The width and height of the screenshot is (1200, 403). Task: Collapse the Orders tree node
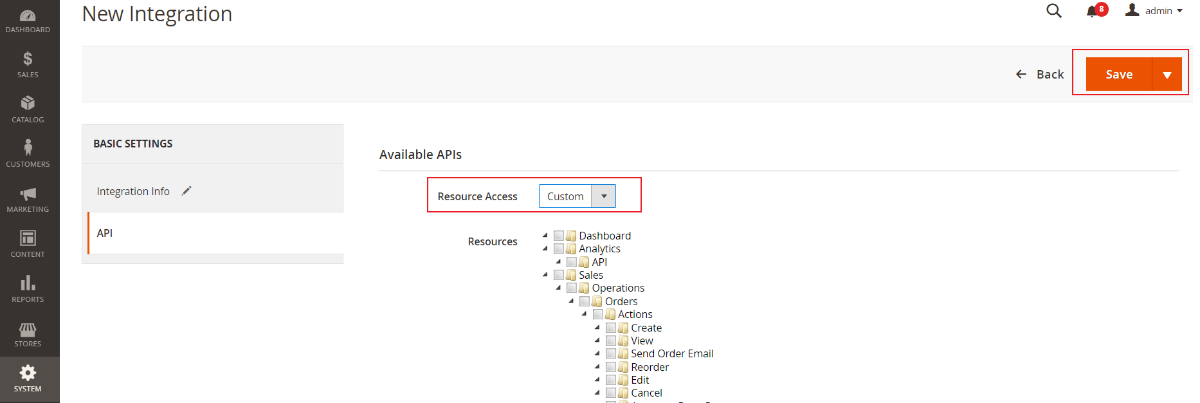coord(572,301)
